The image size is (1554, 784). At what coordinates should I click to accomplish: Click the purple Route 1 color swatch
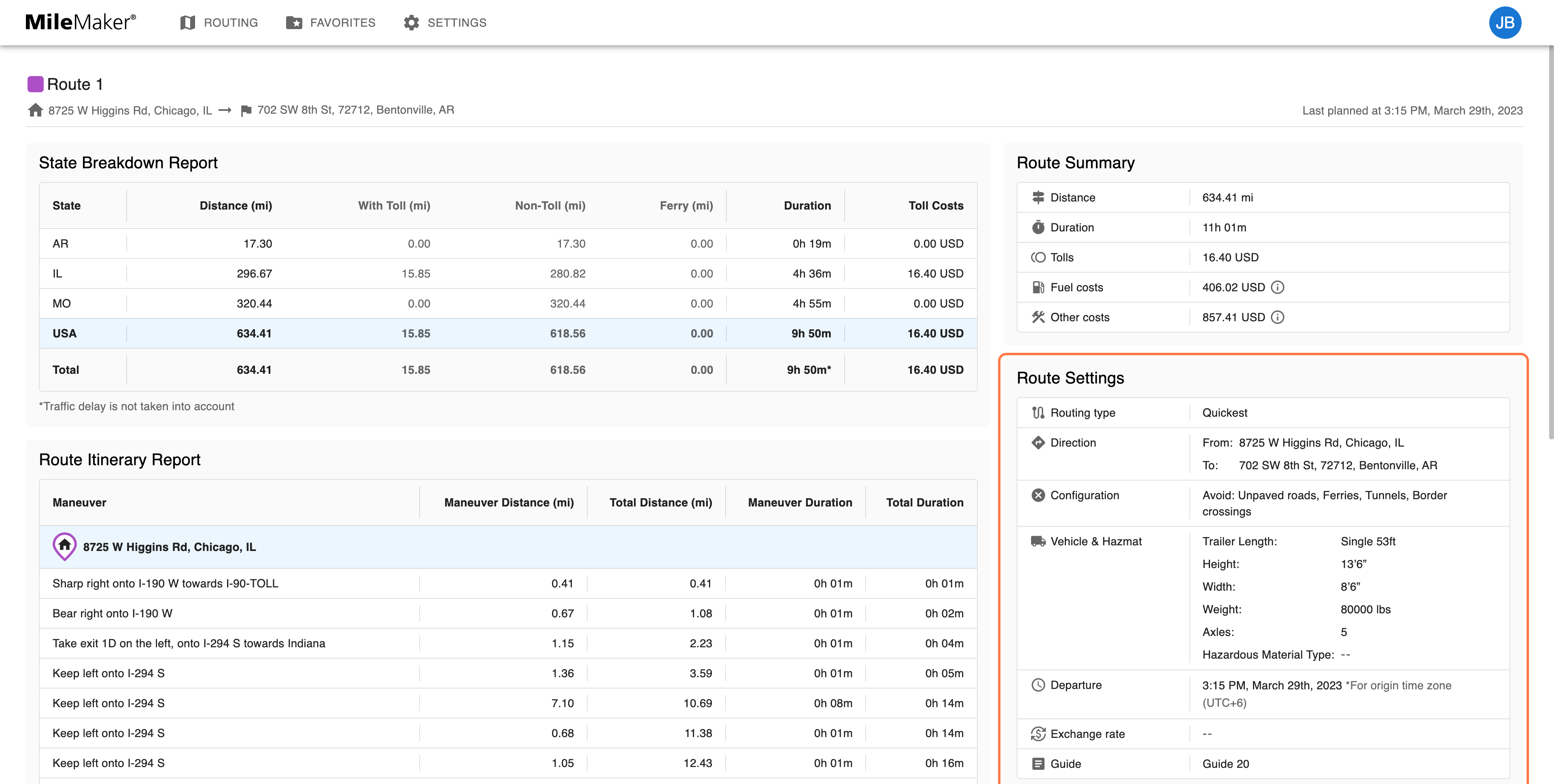[x=36, y=85]
